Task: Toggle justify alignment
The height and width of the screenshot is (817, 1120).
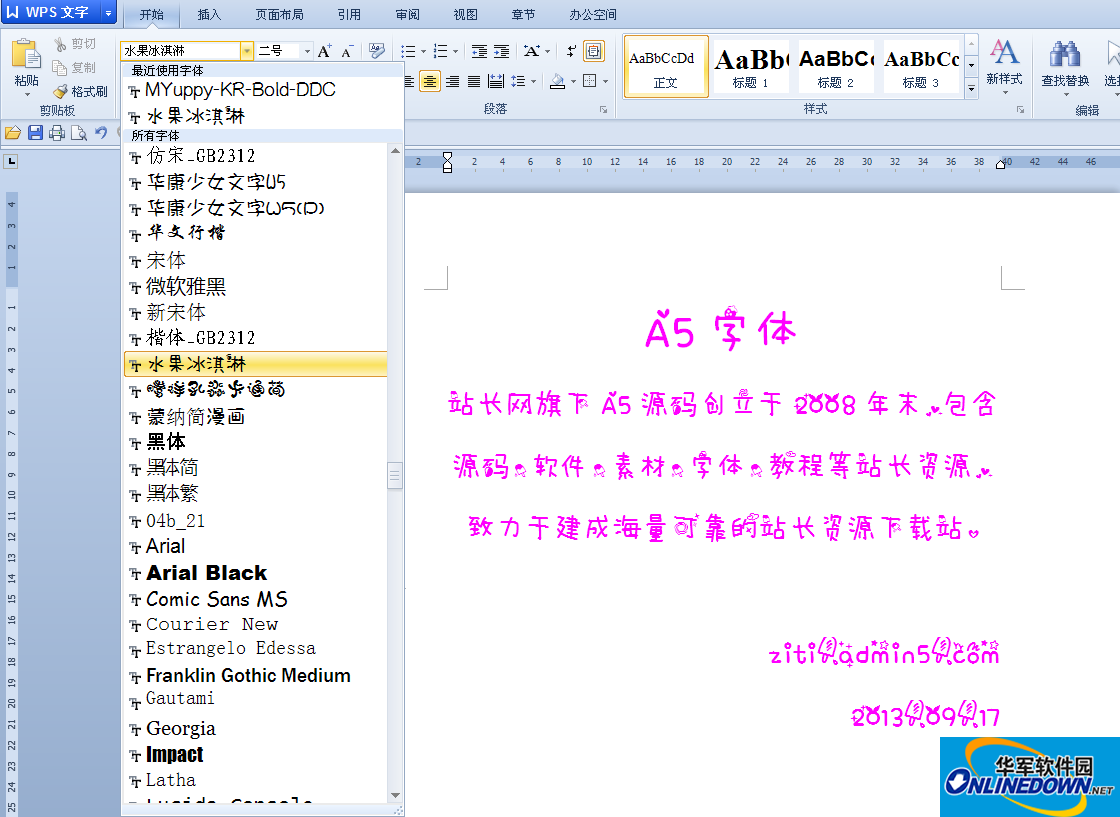Action: coord(474,81)
